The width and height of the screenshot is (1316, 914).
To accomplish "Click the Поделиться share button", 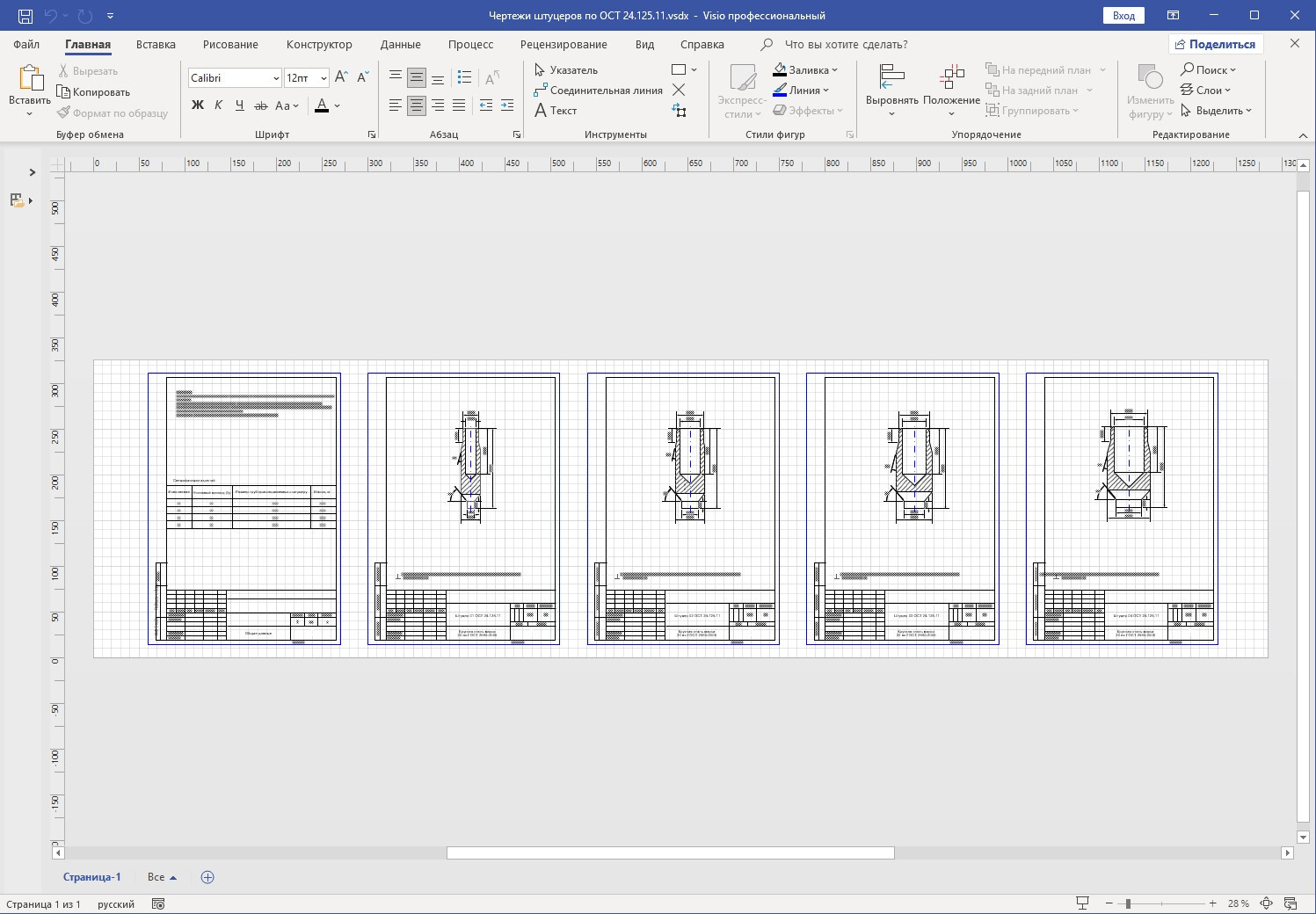I will [x=1215, y=44].
